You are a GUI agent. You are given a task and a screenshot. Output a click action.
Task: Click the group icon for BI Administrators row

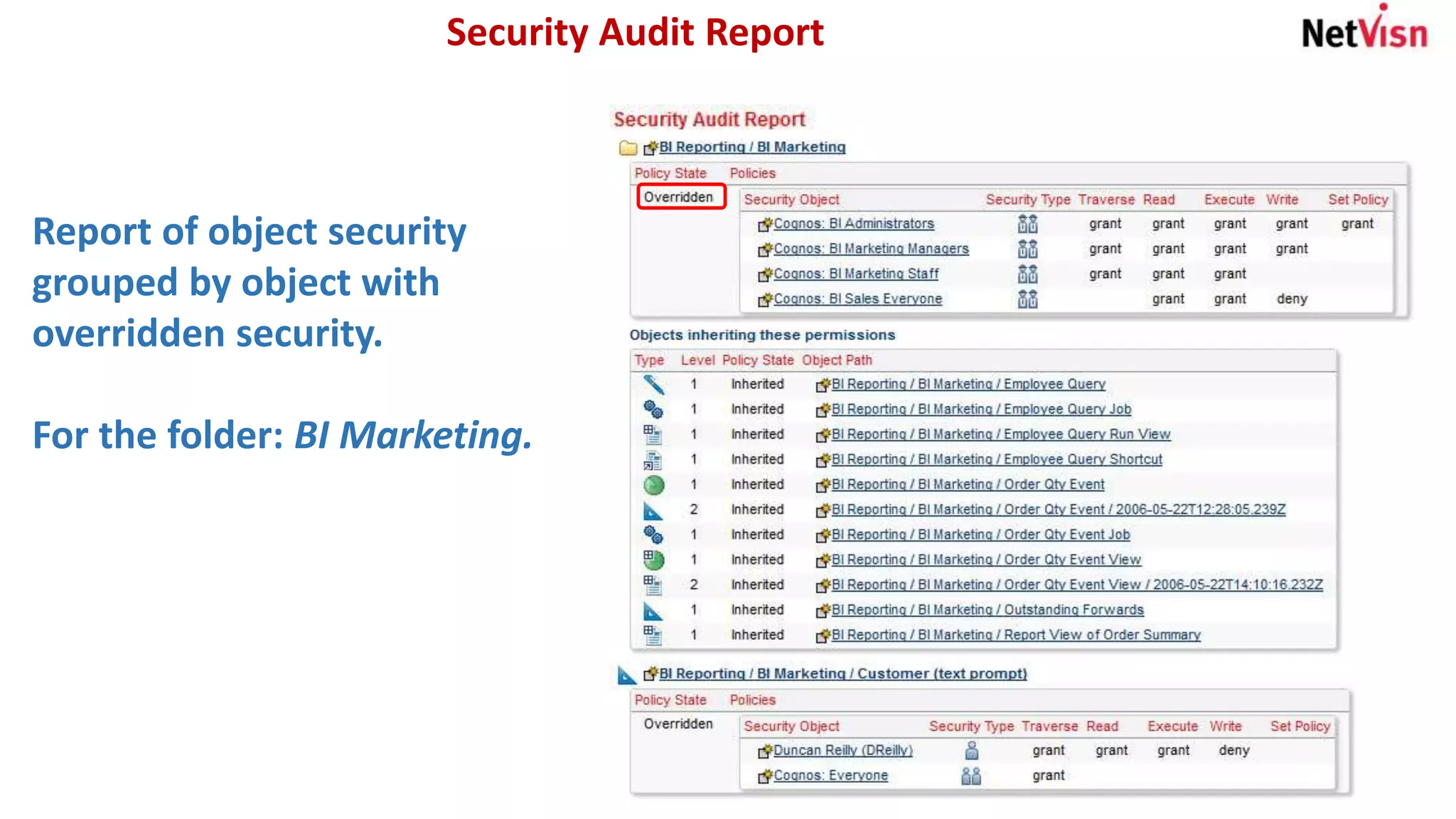(x=1027, y=224)
